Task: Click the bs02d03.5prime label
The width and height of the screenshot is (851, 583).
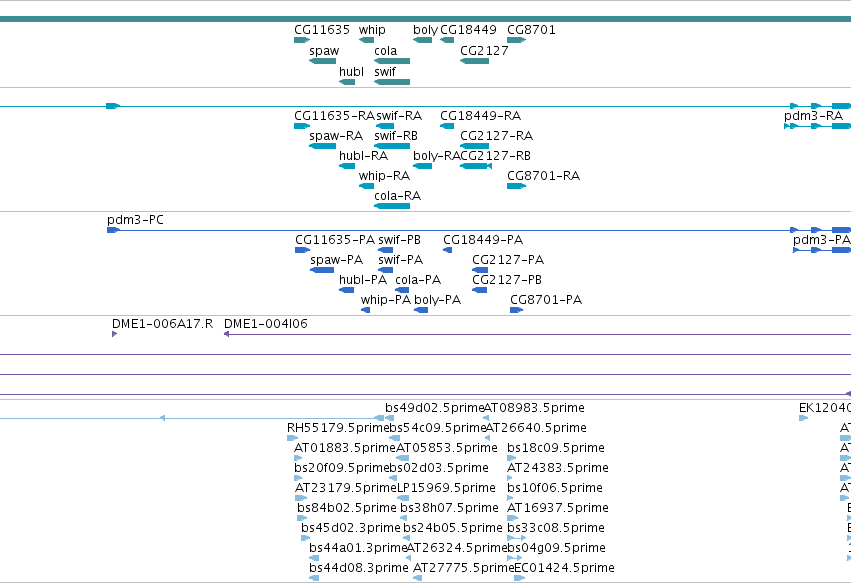Action: point(439,468)
